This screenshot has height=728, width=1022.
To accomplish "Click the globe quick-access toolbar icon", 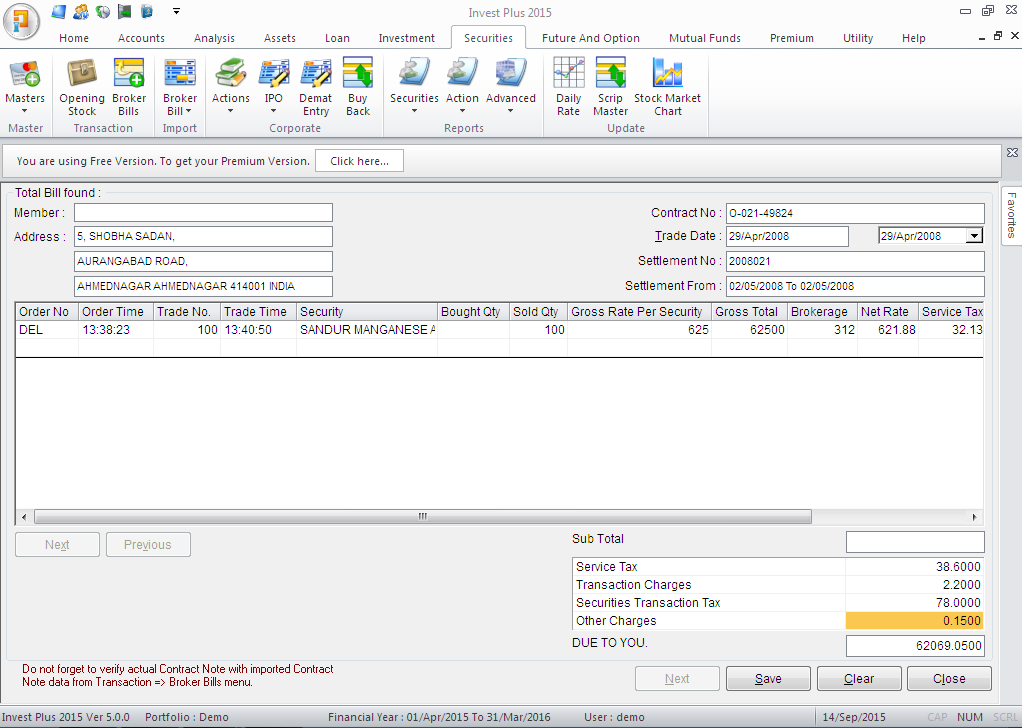I will [x=103, y=11].
